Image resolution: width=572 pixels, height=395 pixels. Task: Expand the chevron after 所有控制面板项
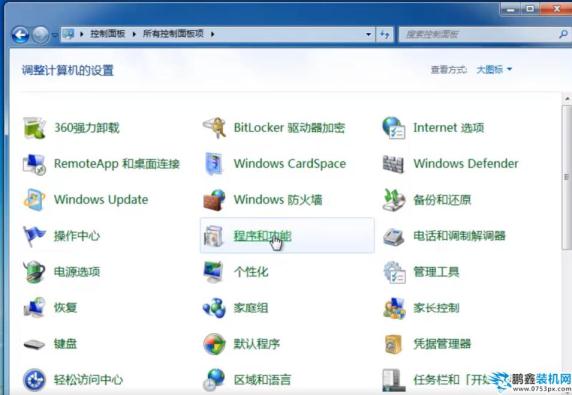[212, 34]
